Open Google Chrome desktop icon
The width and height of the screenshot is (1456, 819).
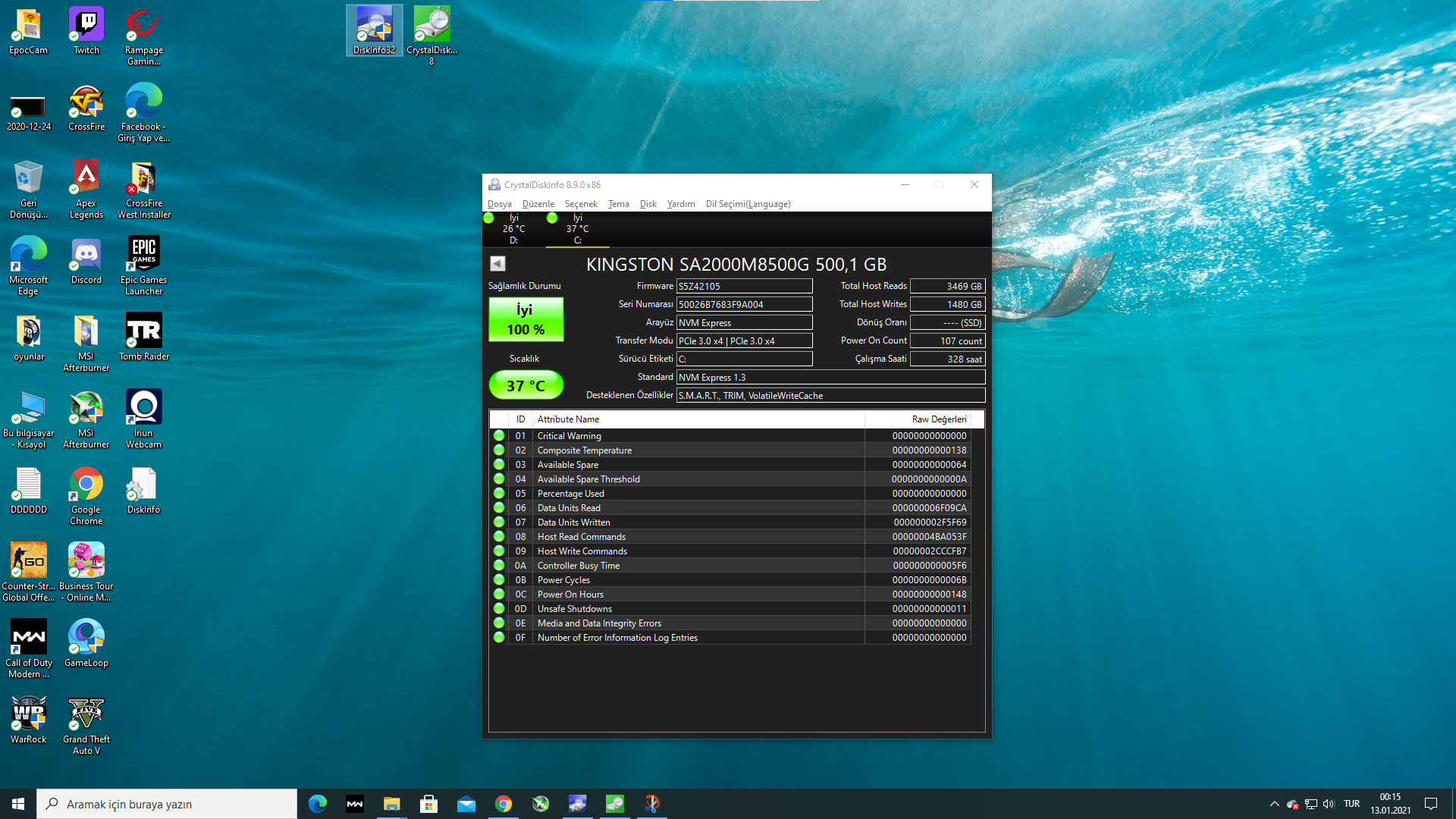(86, 496)
